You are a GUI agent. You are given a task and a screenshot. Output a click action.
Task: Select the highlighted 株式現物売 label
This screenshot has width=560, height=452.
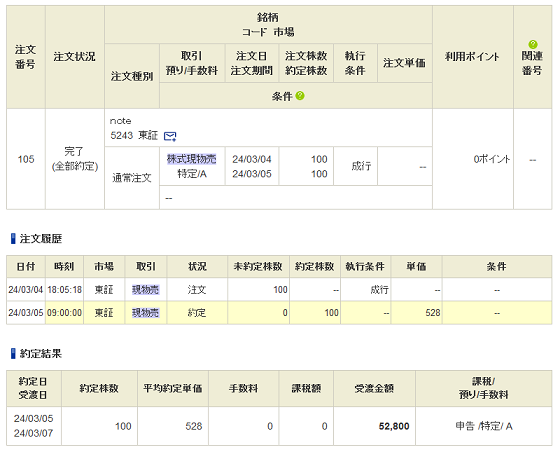192,159
